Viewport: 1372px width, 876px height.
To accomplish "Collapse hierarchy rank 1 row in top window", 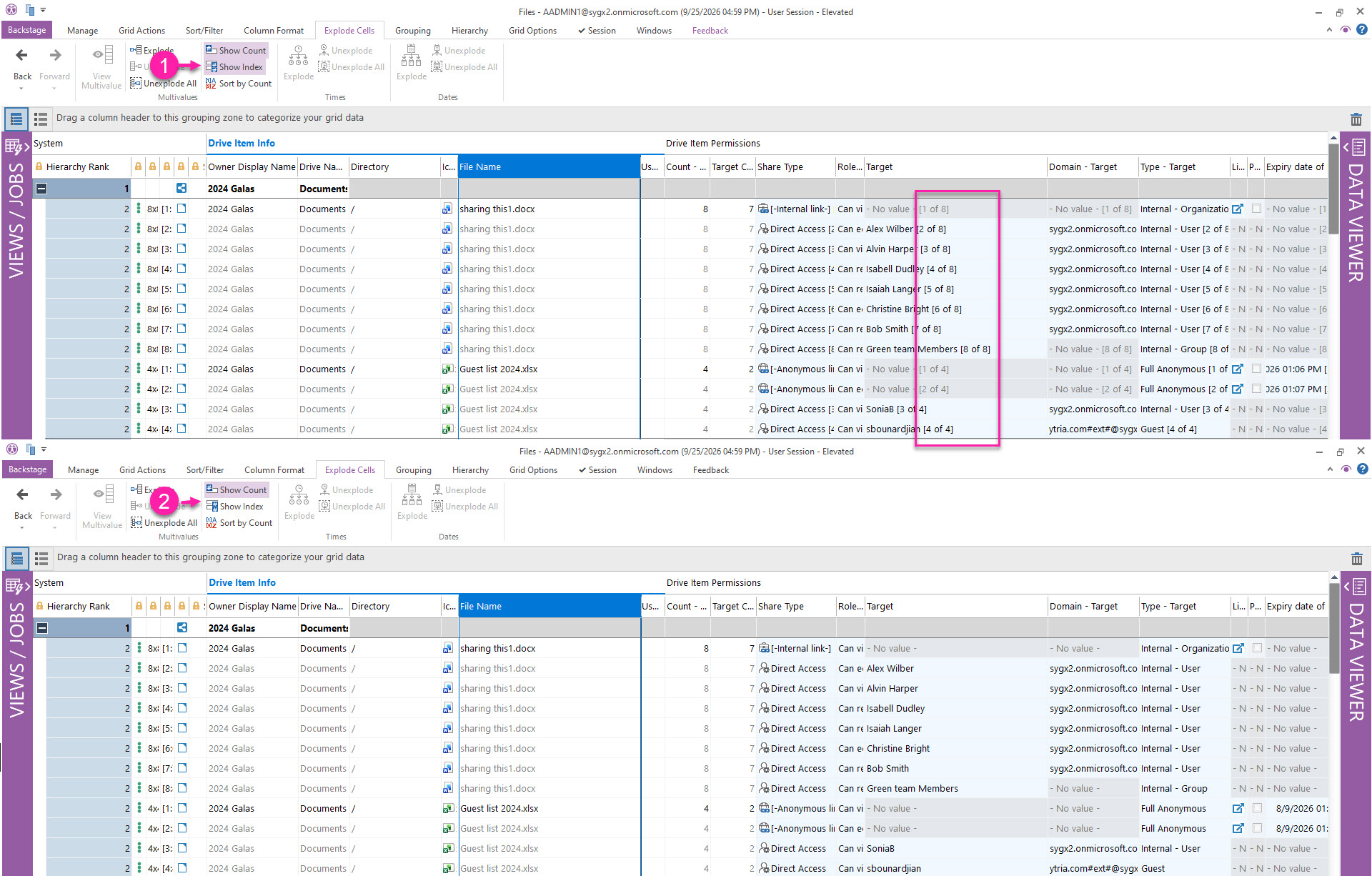I will (42, 189).
